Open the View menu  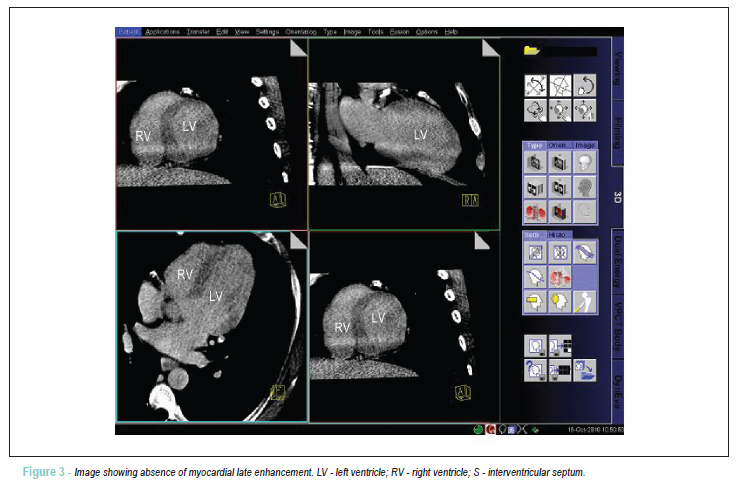(242, 32)
